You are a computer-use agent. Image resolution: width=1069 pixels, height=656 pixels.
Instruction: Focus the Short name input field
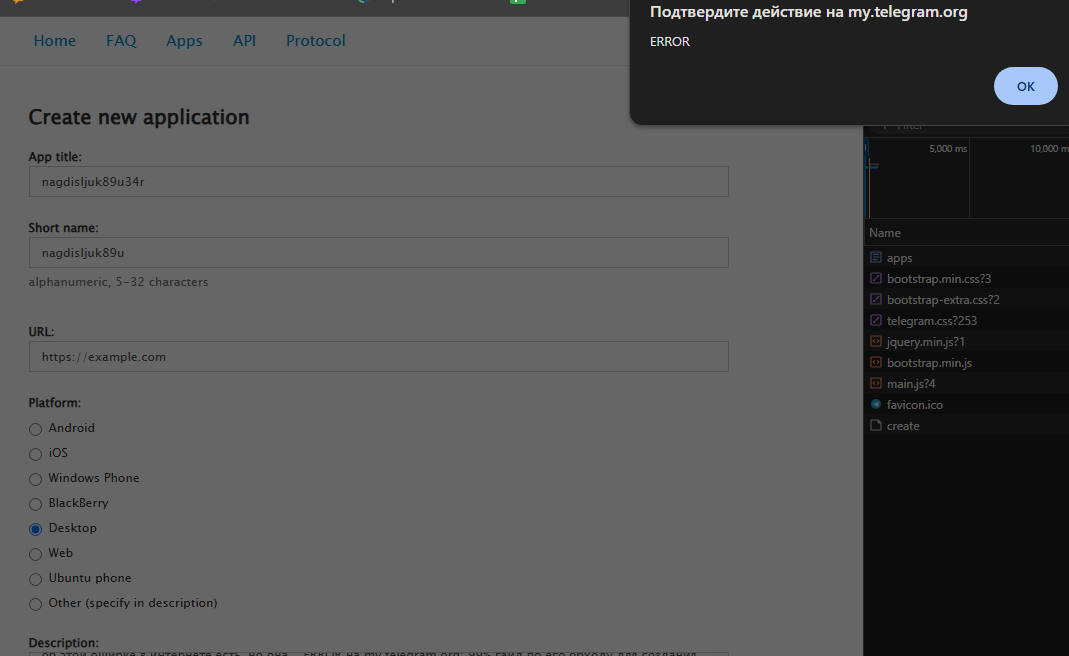378,252
